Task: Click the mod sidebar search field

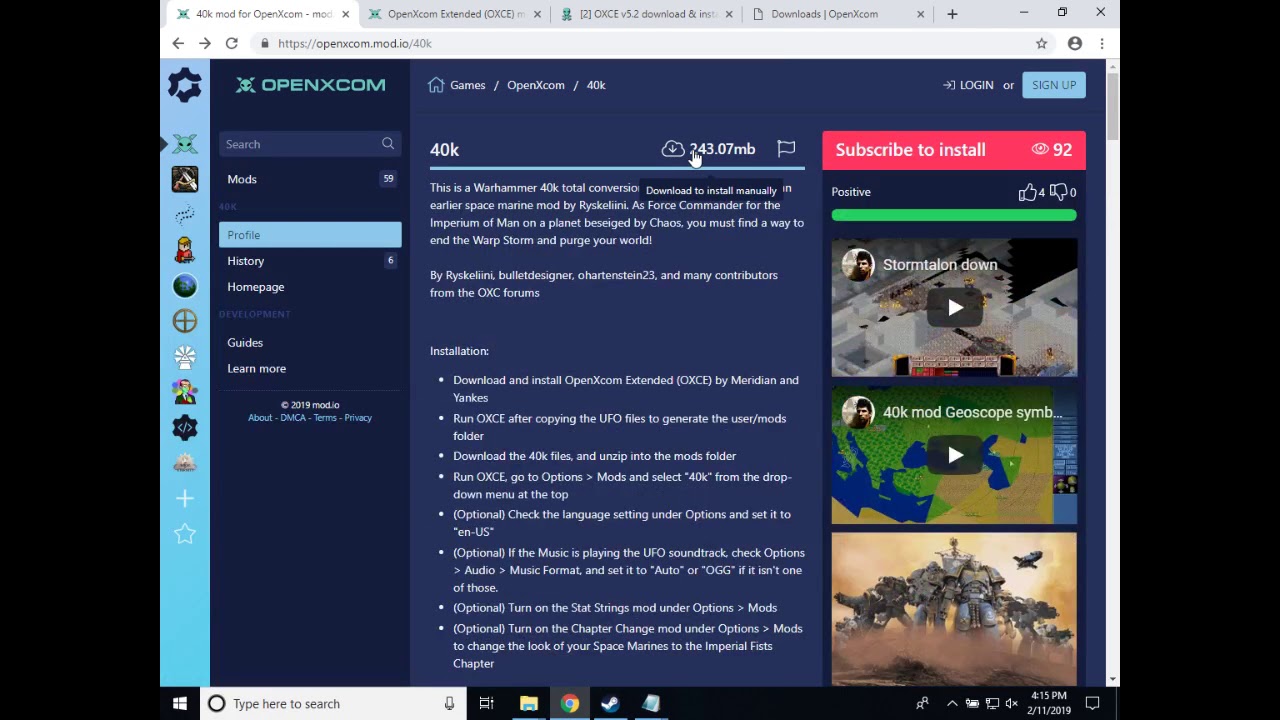Action: tap(310, 144)
